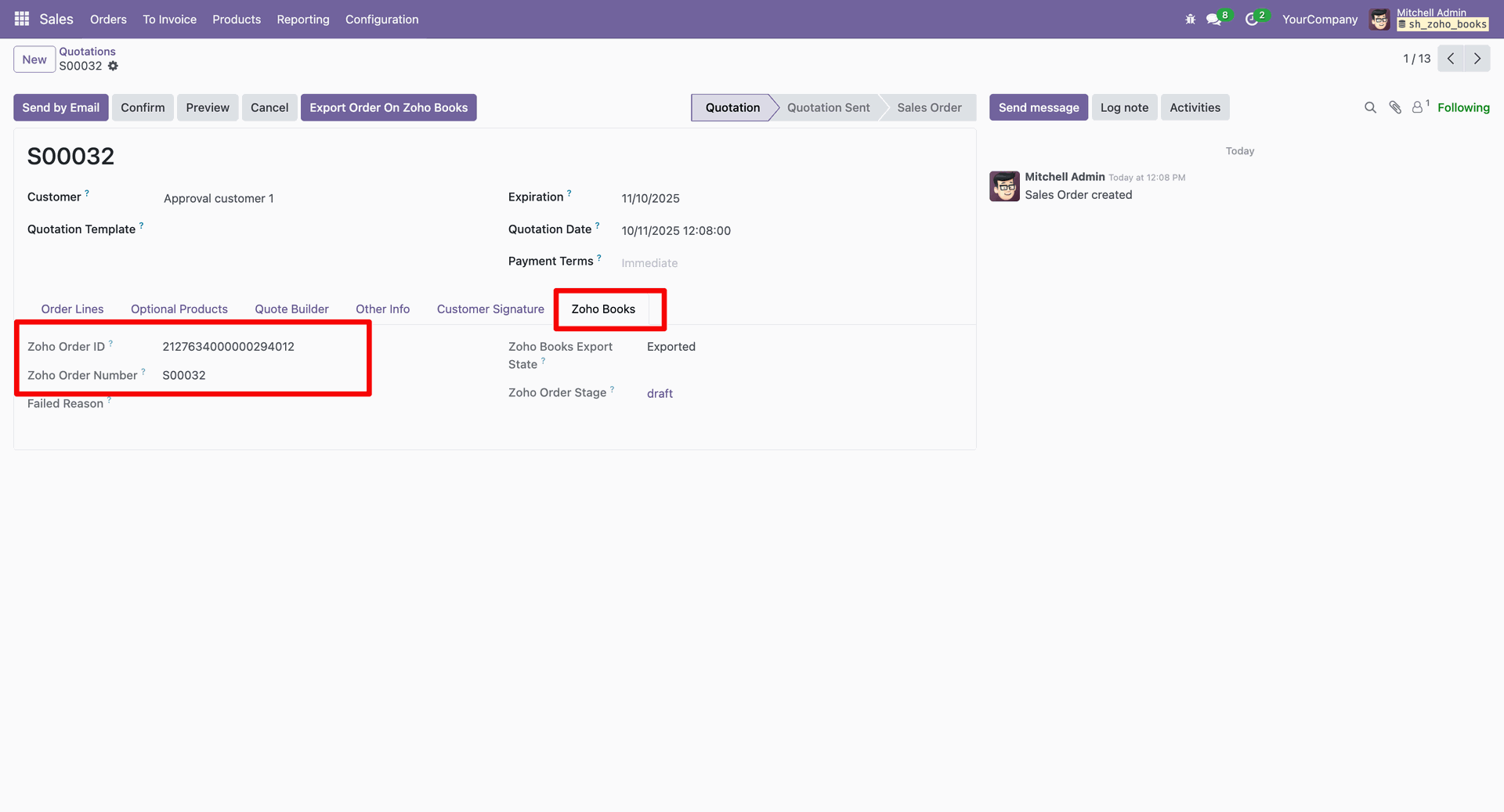1504x812 pixels.
Task: Open the Products menu
Action: (x=237, y=19)
